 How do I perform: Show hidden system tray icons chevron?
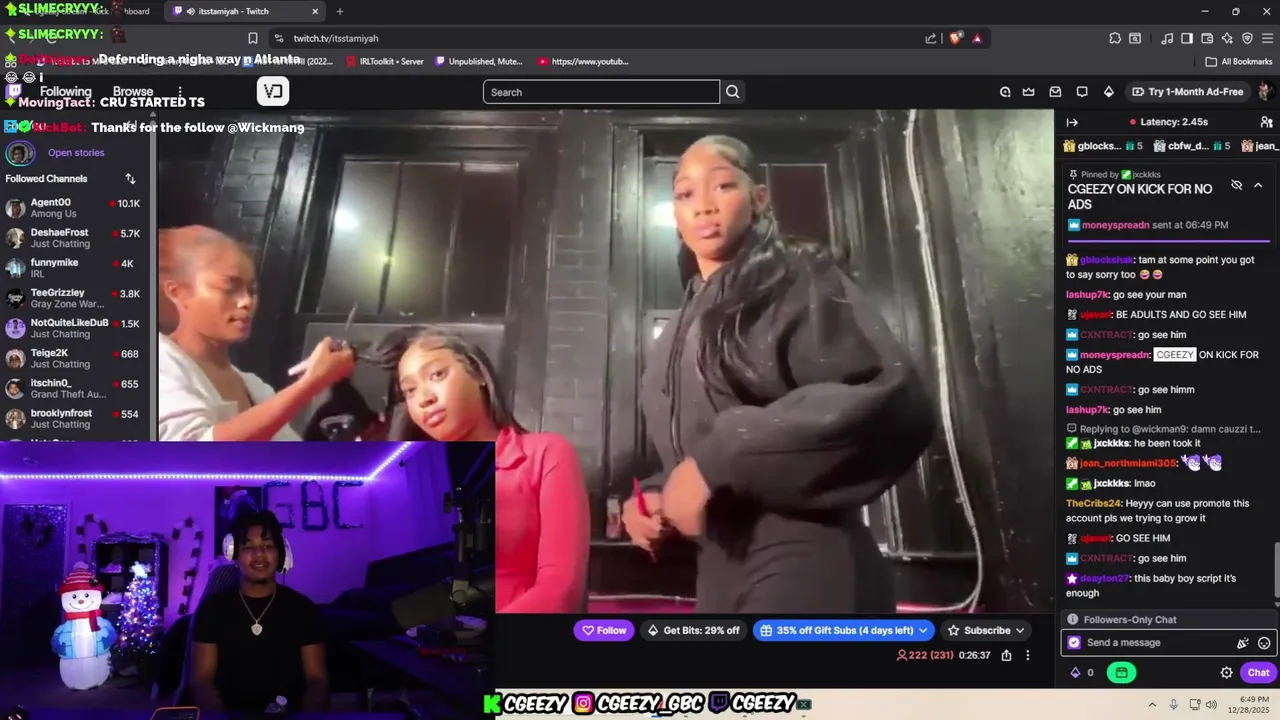(1151, 704)
